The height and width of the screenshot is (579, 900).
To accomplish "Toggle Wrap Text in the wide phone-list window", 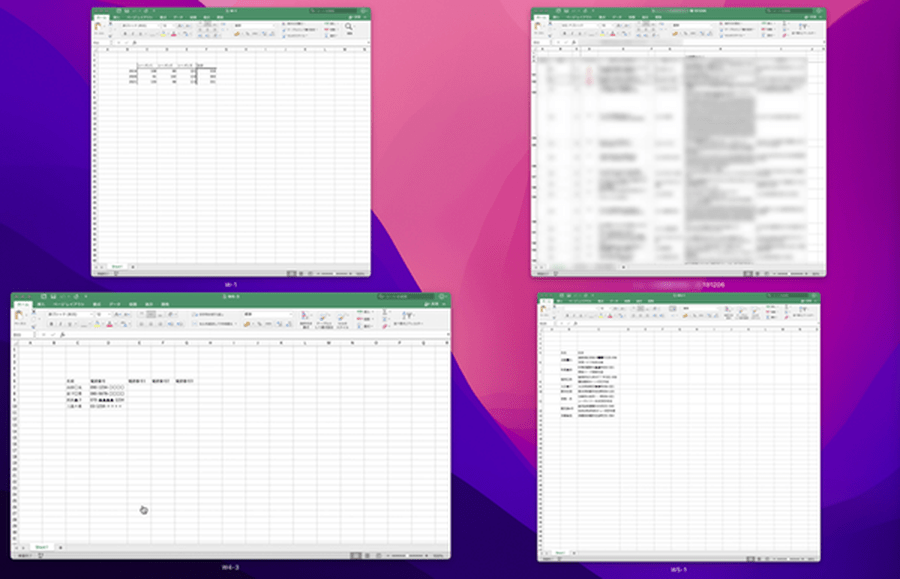I will point(210,314).
